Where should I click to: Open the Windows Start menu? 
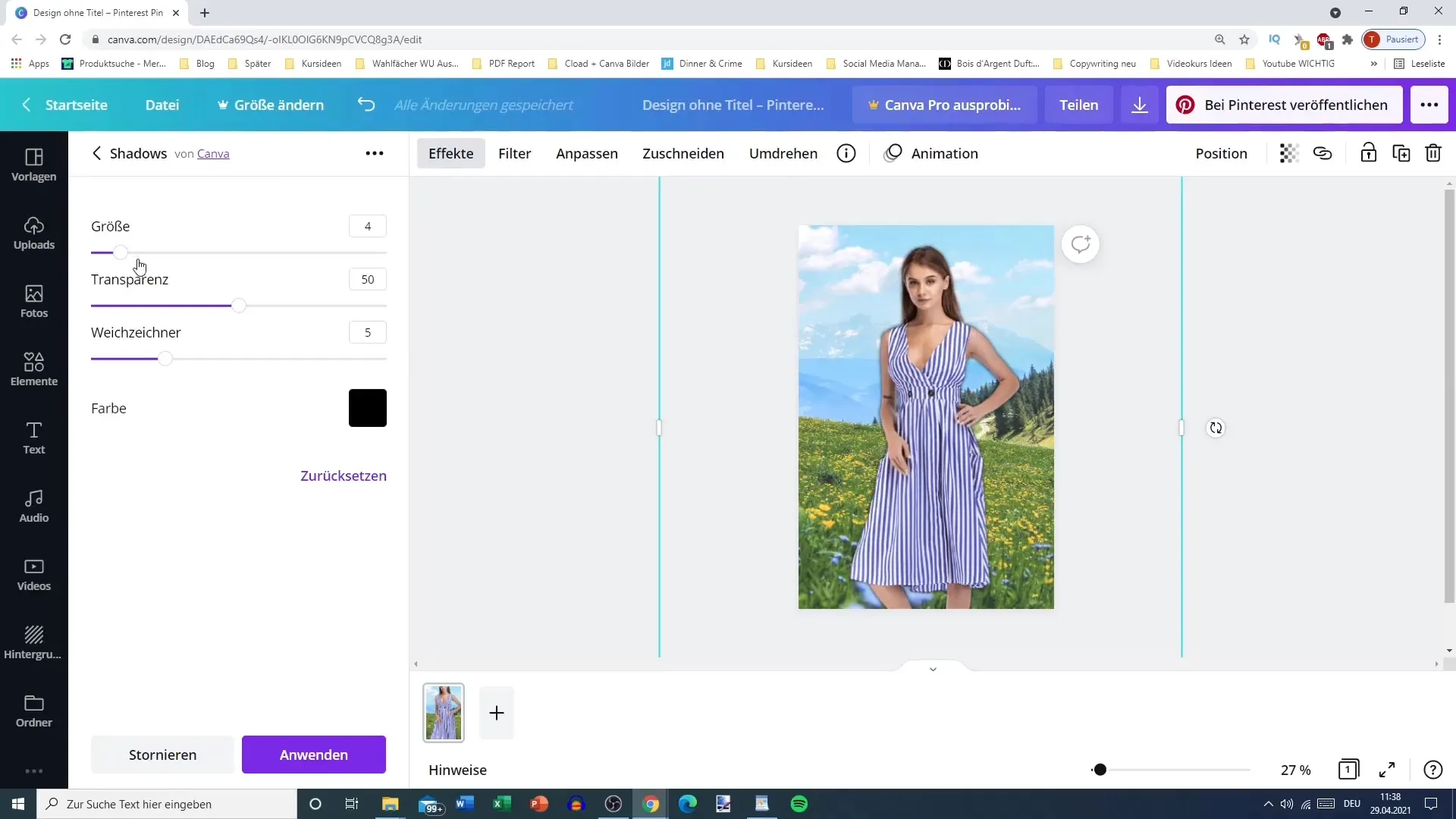(18, 804)
